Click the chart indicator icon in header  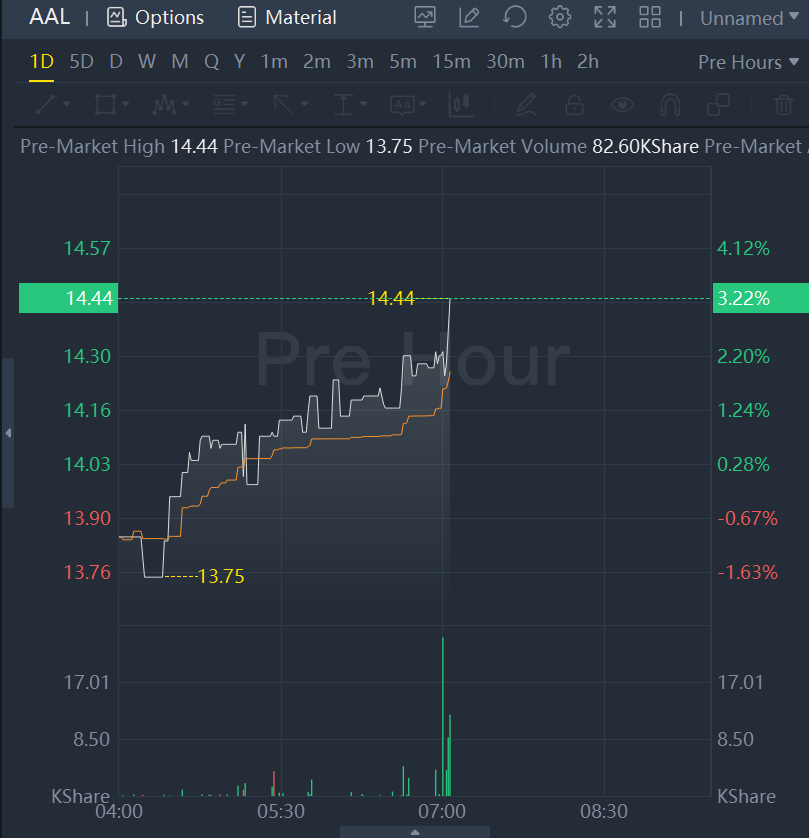(x=425, y=17)
